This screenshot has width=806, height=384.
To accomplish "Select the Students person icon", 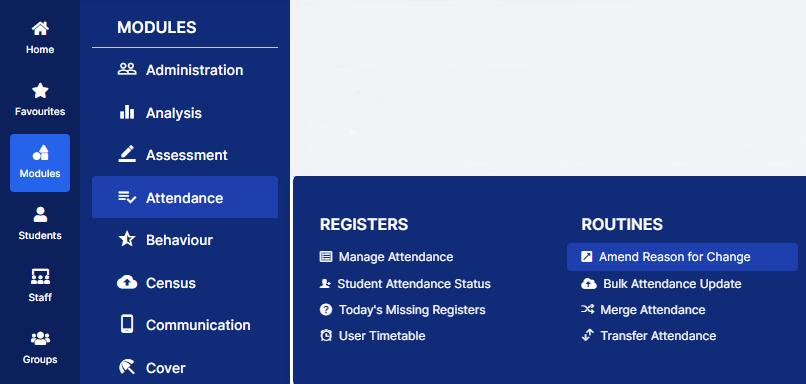I will point(40,214).
